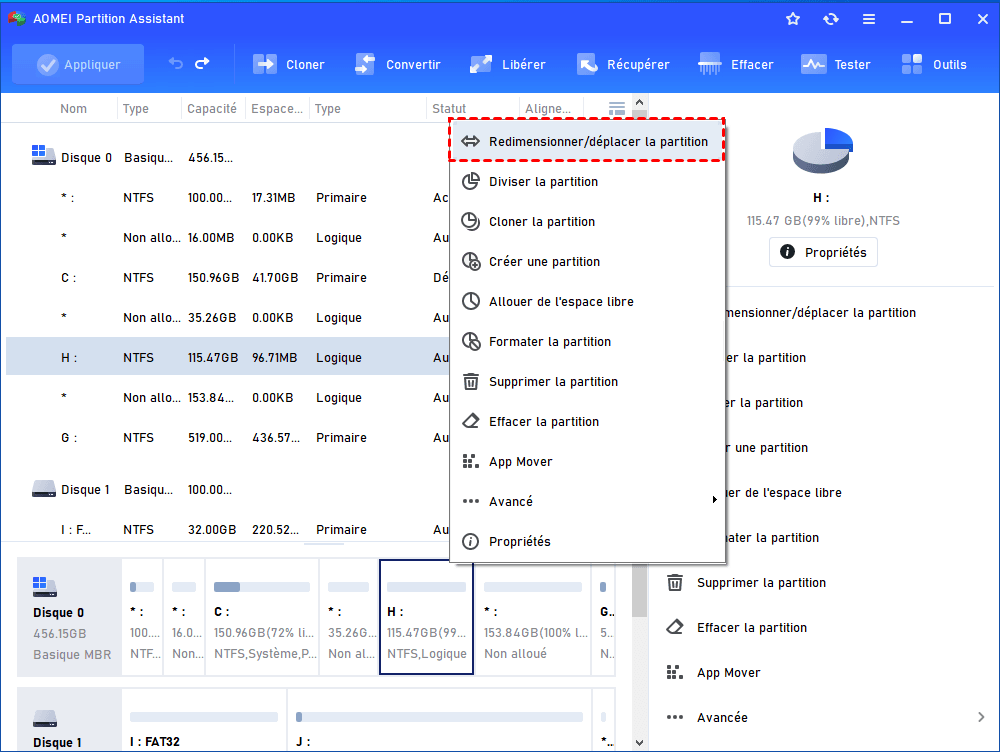Click the H: partition block in disk map
The width and height of the screenshot is (1000, 752).
427,617
